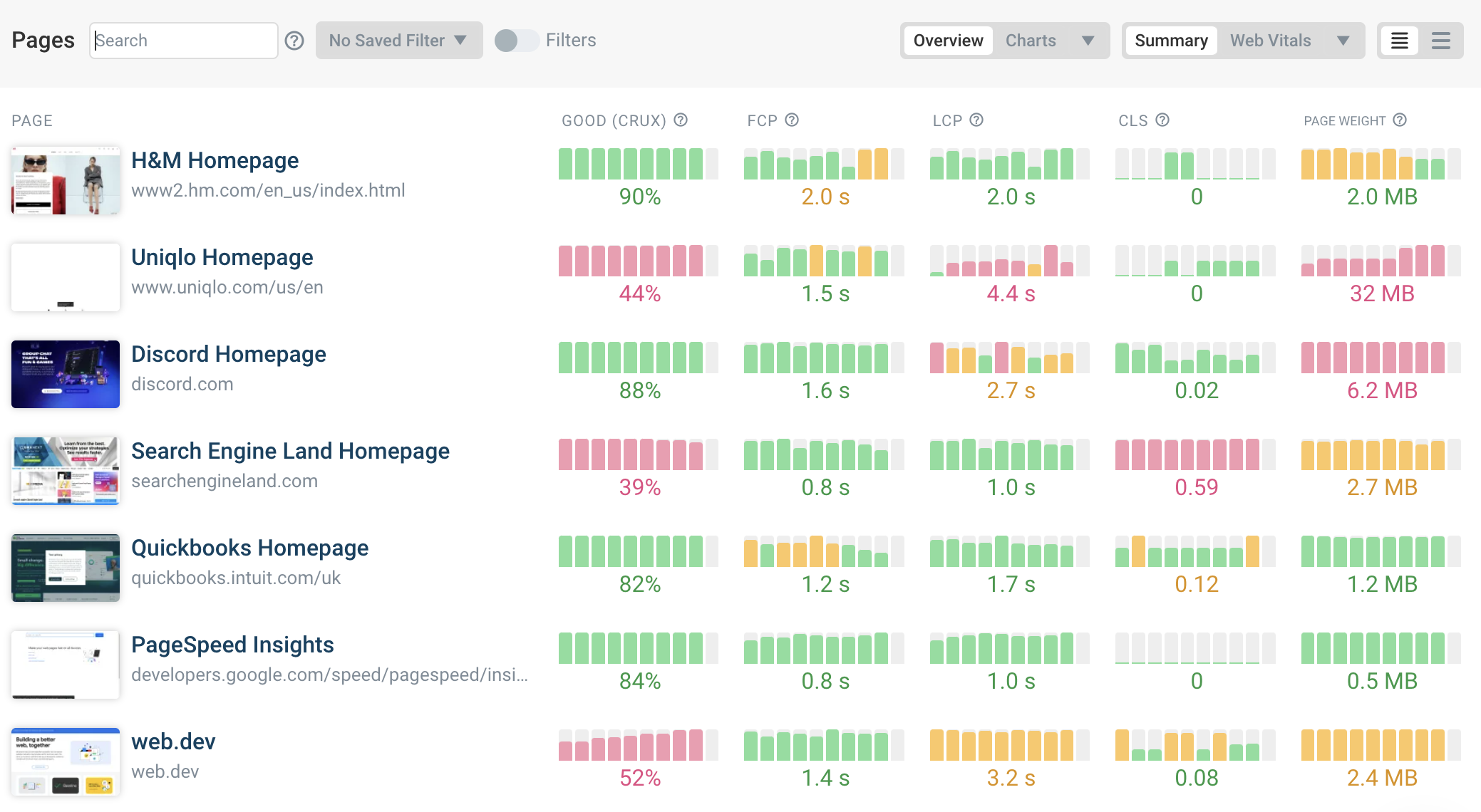Click the Uniqlo Homepage thumbnail
1481x812 pixels.
(x=66, y=277)
